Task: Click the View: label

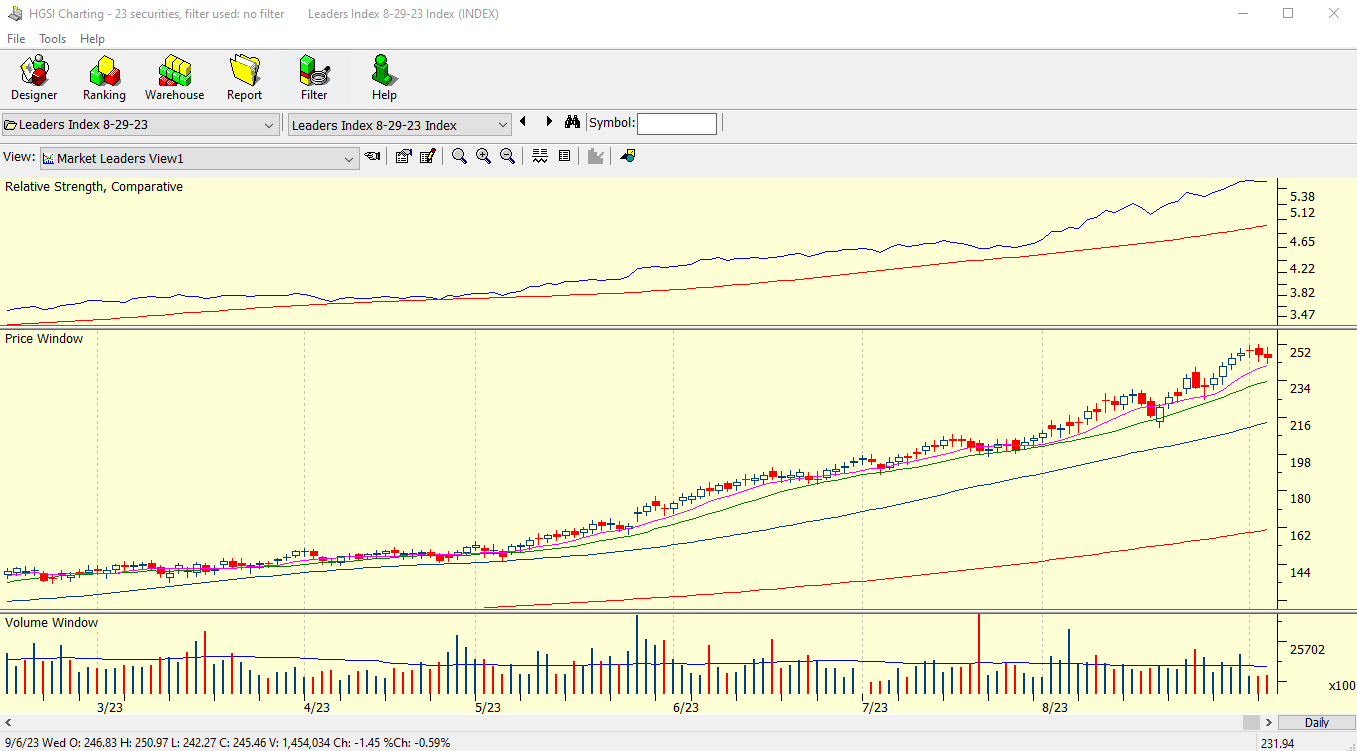Action: (19, 157)
